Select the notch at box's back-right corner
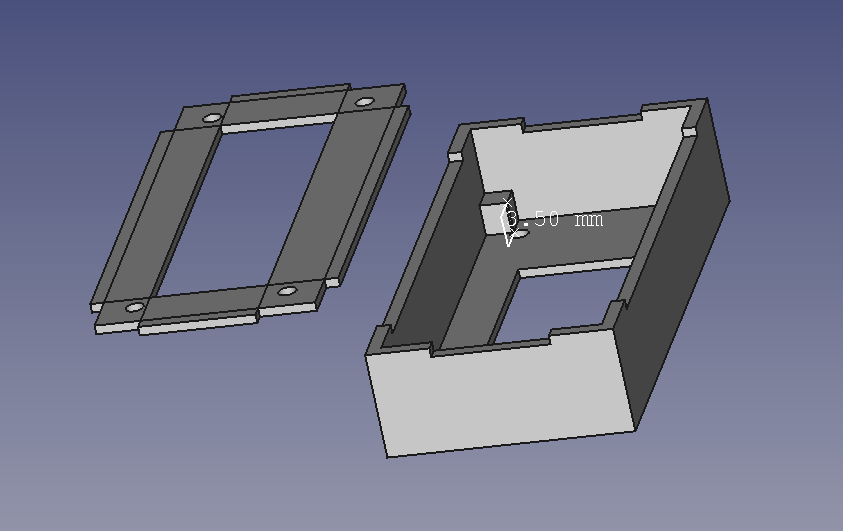The width and height of the screenshot is (843, 531). [689, 132]
